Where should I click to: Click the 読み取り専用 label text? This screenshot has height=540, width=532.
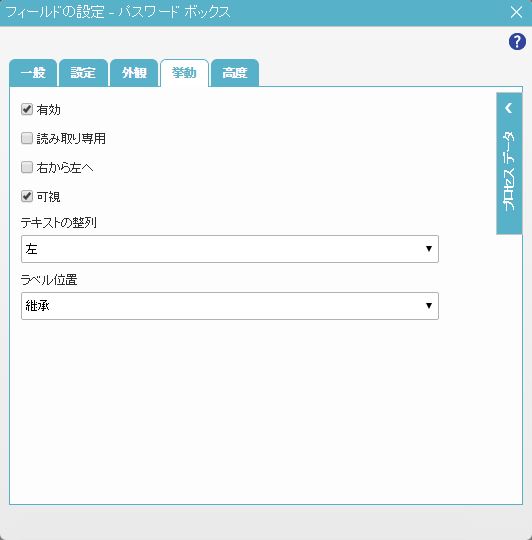coord(71,139)
